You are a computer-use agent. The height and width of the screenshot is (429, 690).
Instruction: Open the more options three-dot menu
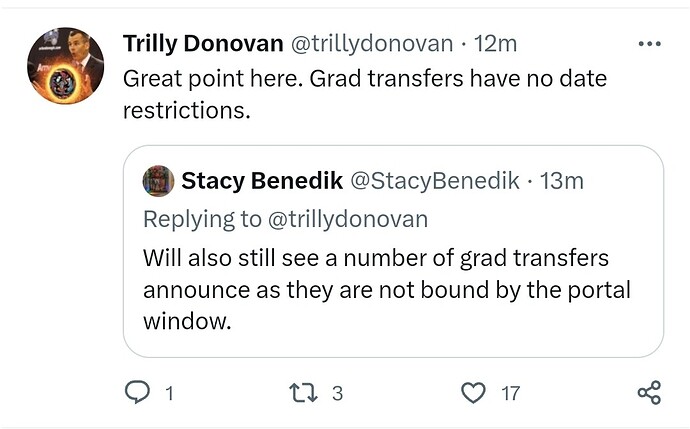click(649, 44)
